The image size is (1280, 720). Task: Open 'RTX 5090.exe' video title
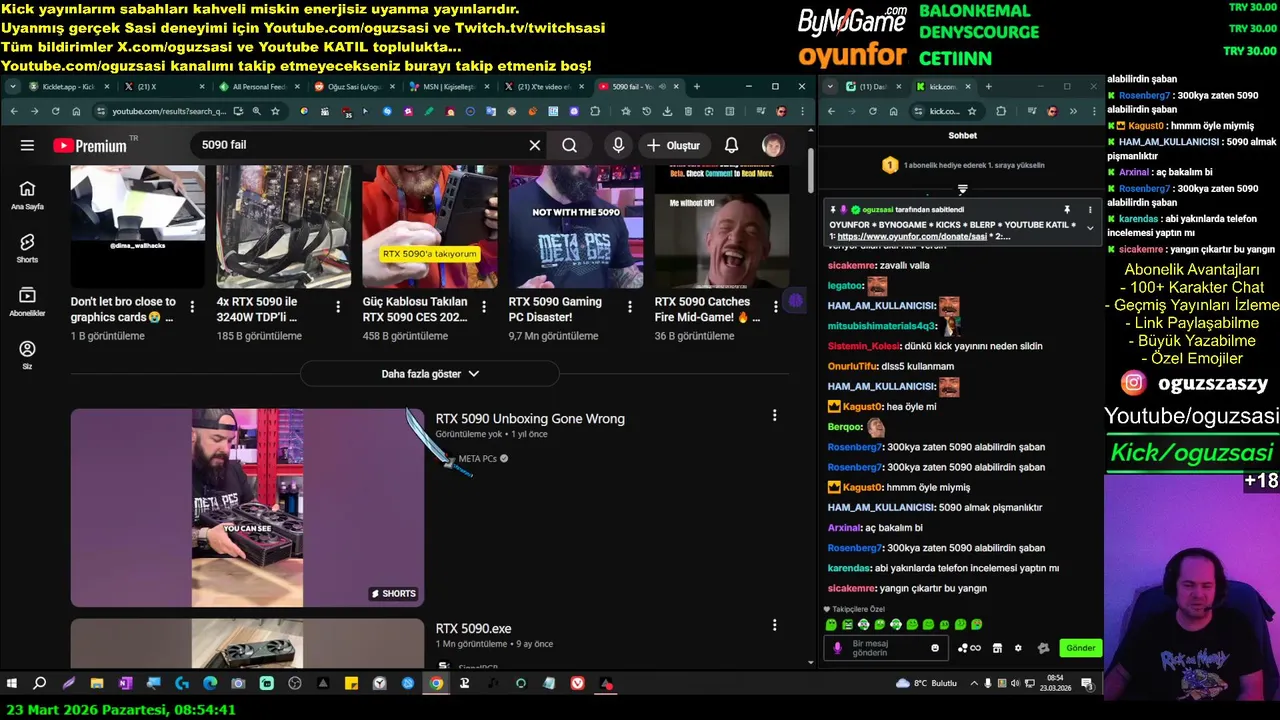[473, 629]
